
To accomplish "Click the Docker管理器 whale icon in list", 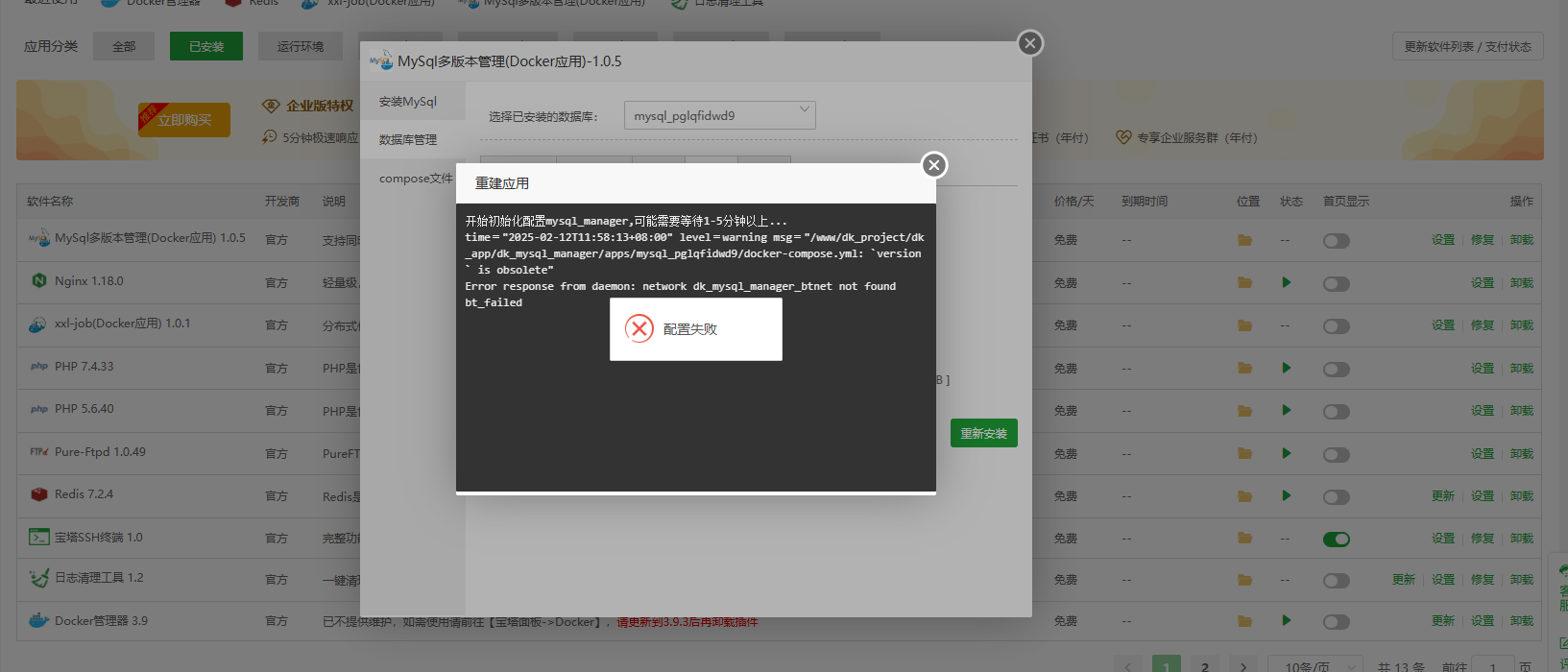I will click(x=39, y=620).
